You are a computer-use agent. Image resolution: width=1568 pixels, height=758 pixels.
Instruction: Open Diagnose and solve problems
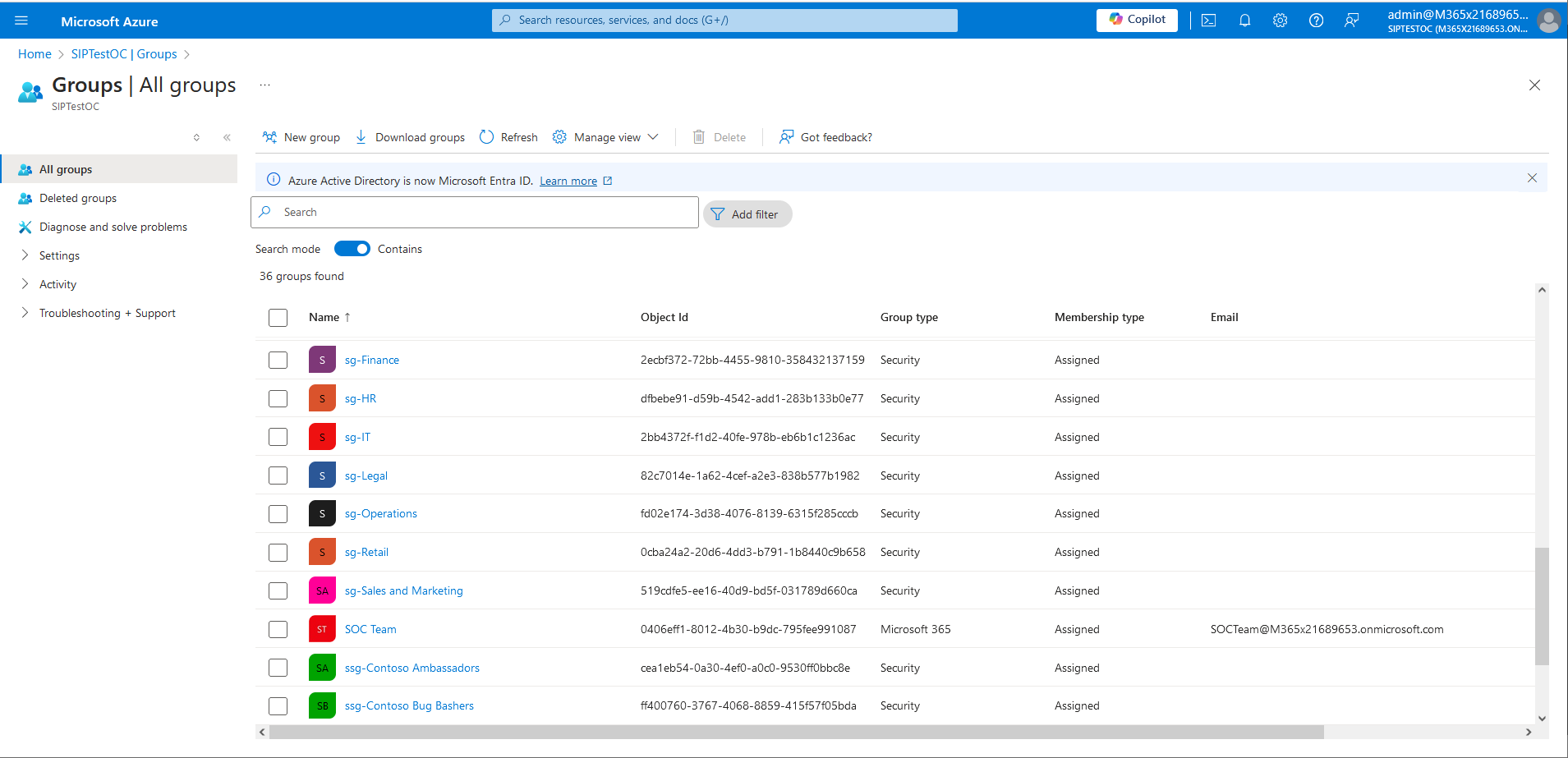(113, 227)
